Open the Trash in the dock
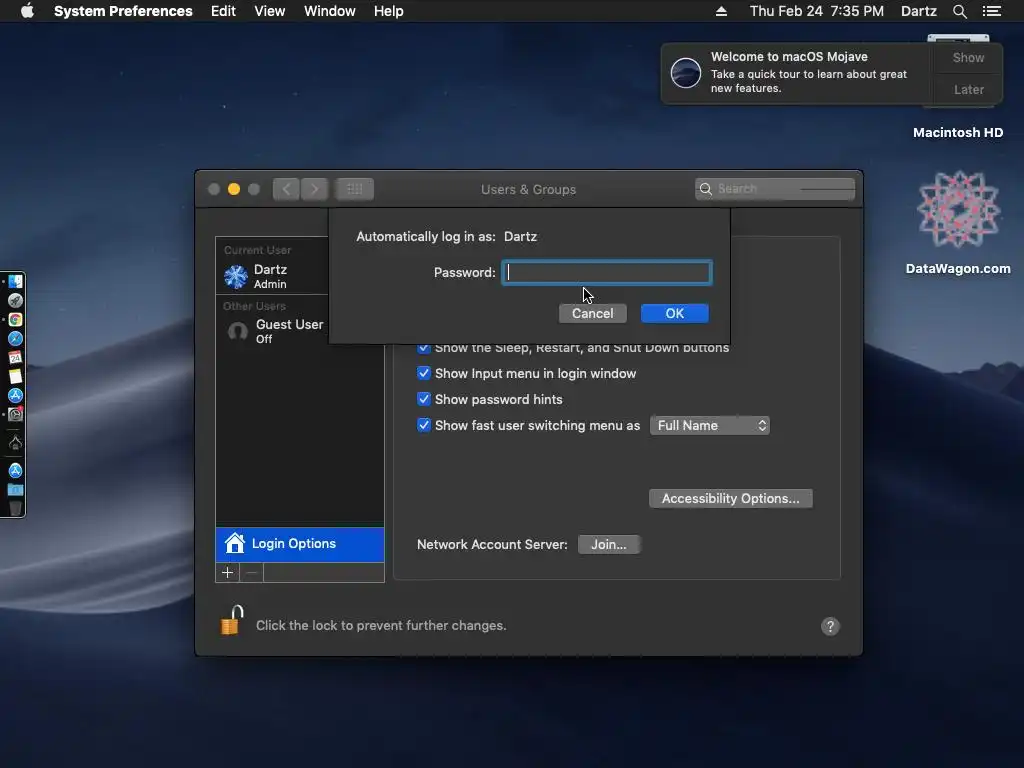 pyautogui.click(x=15, y=508)
